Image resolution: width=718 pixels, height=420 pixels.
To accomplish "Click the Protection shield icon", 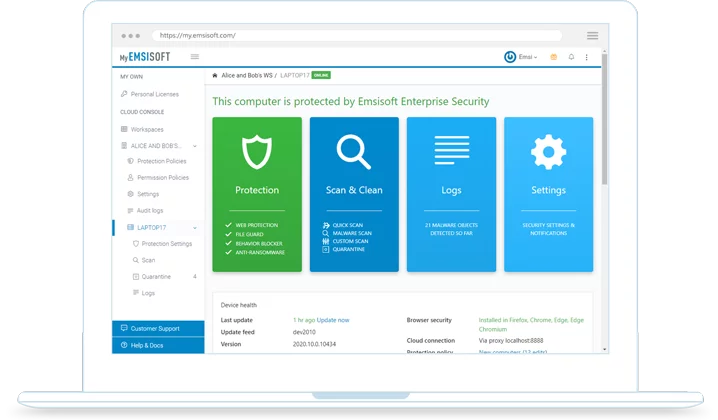I will [257, 152].
